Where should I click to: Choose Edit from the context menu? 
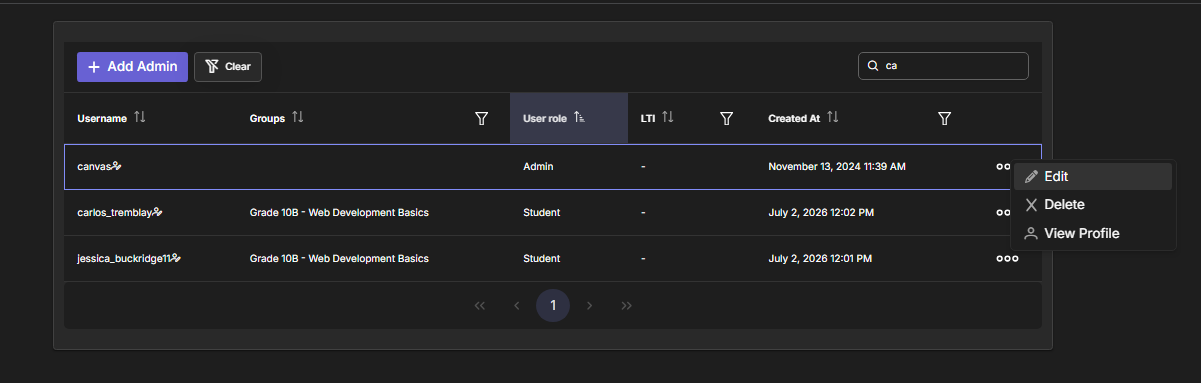pos(1094,176)
